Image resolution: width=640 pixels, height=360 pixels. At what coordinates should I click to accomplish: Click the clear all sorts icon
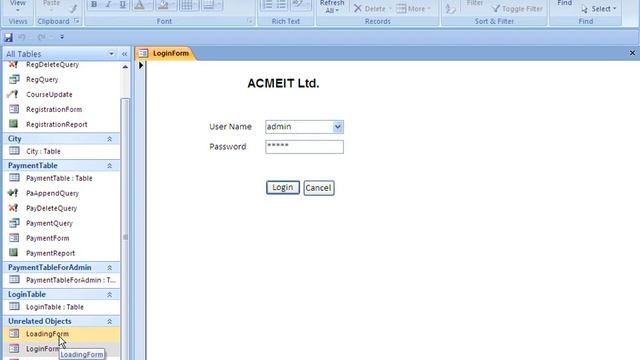point(451,9)
